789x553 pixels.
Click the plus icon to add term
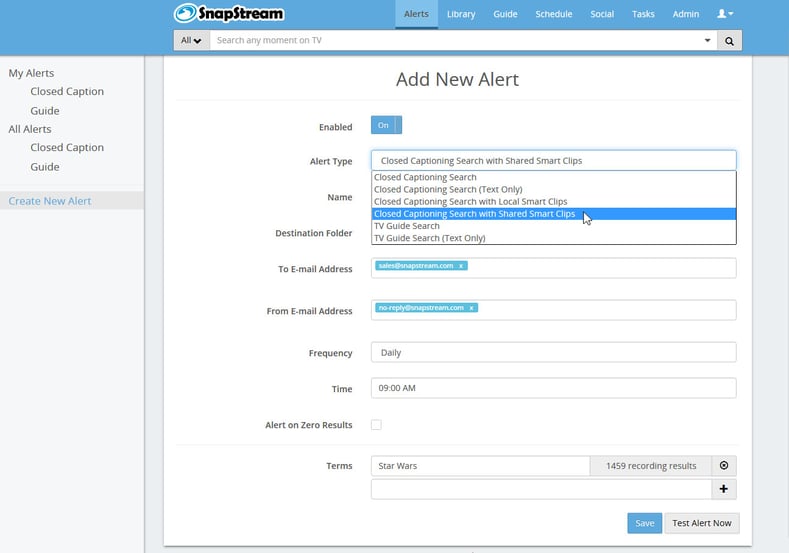click(x=724, y=489)
